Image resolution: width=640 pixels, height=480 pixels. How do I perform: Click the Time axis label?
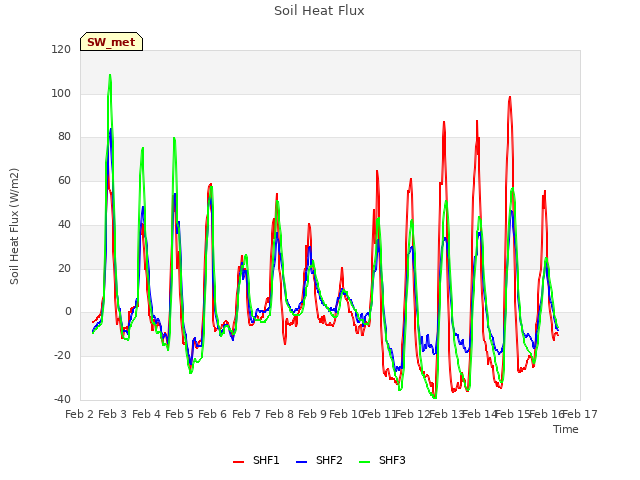click(566, 429)
